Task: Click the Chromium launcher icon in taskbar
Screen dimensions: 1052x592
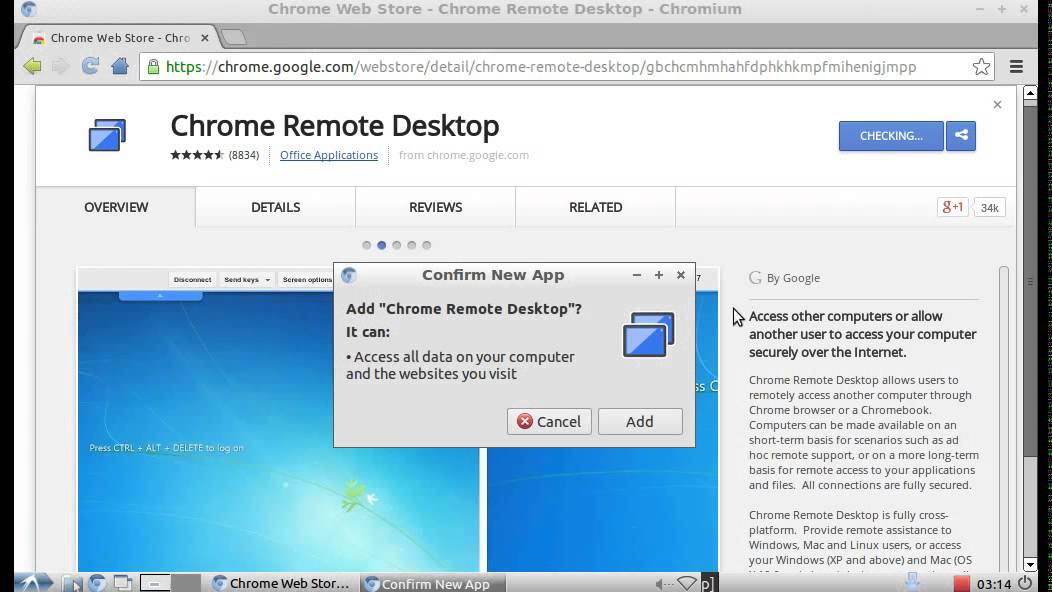Action: pyautogui.click(x=97, y=583)
